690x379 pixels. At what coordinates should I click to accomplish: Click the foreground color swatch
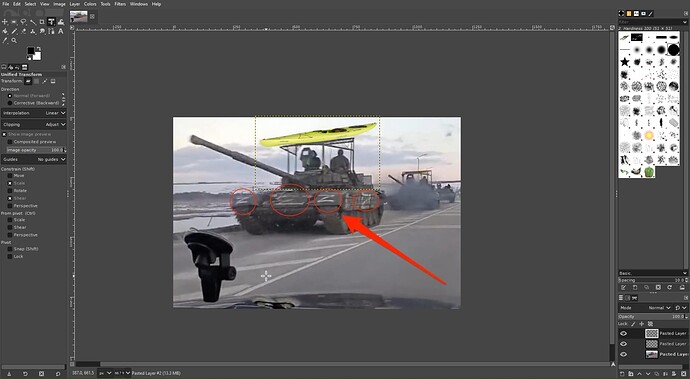click(31, 51)
